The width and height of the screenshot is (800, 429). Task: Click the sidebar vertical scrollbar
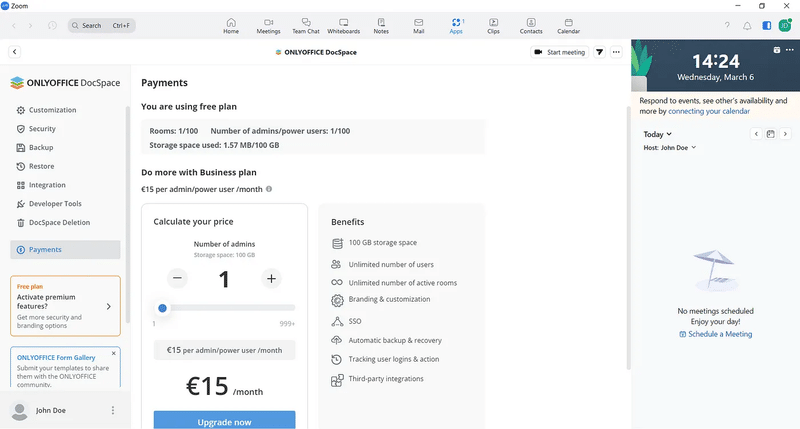[x=128, y=214]
